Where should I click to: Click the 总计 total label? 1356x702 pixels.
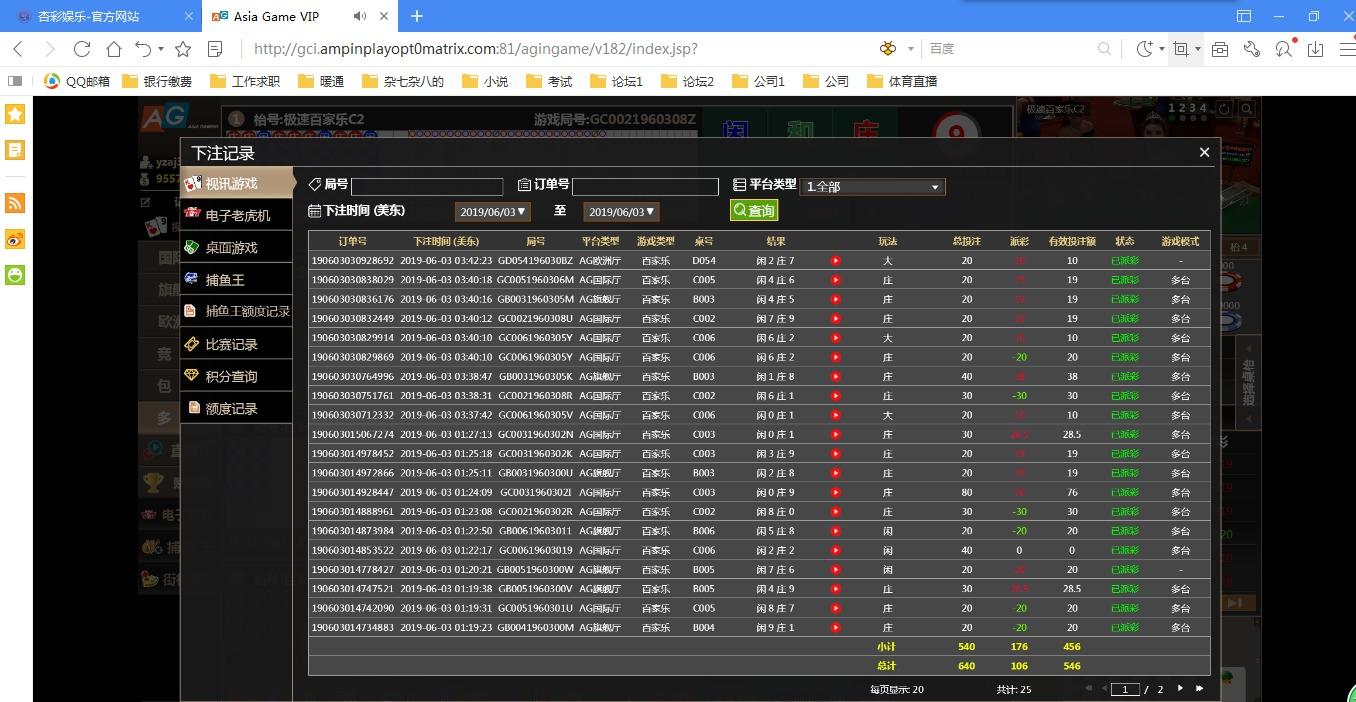point(887,666)
